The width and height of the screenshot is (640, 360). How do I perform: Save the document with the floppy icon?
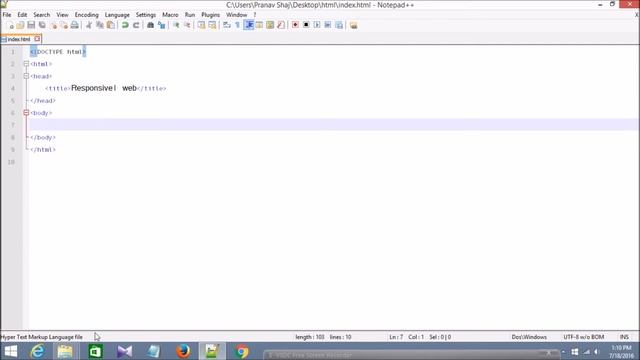tap(31, 25)
